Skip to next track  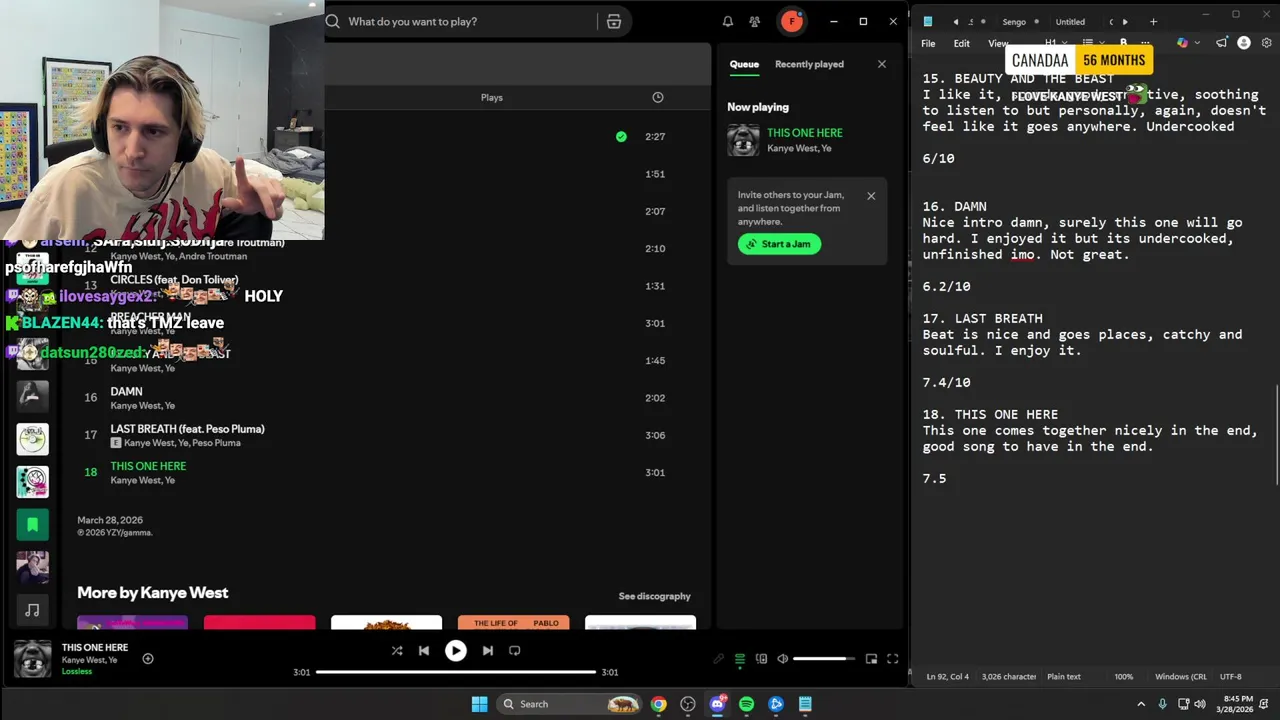tap(488, 650)
